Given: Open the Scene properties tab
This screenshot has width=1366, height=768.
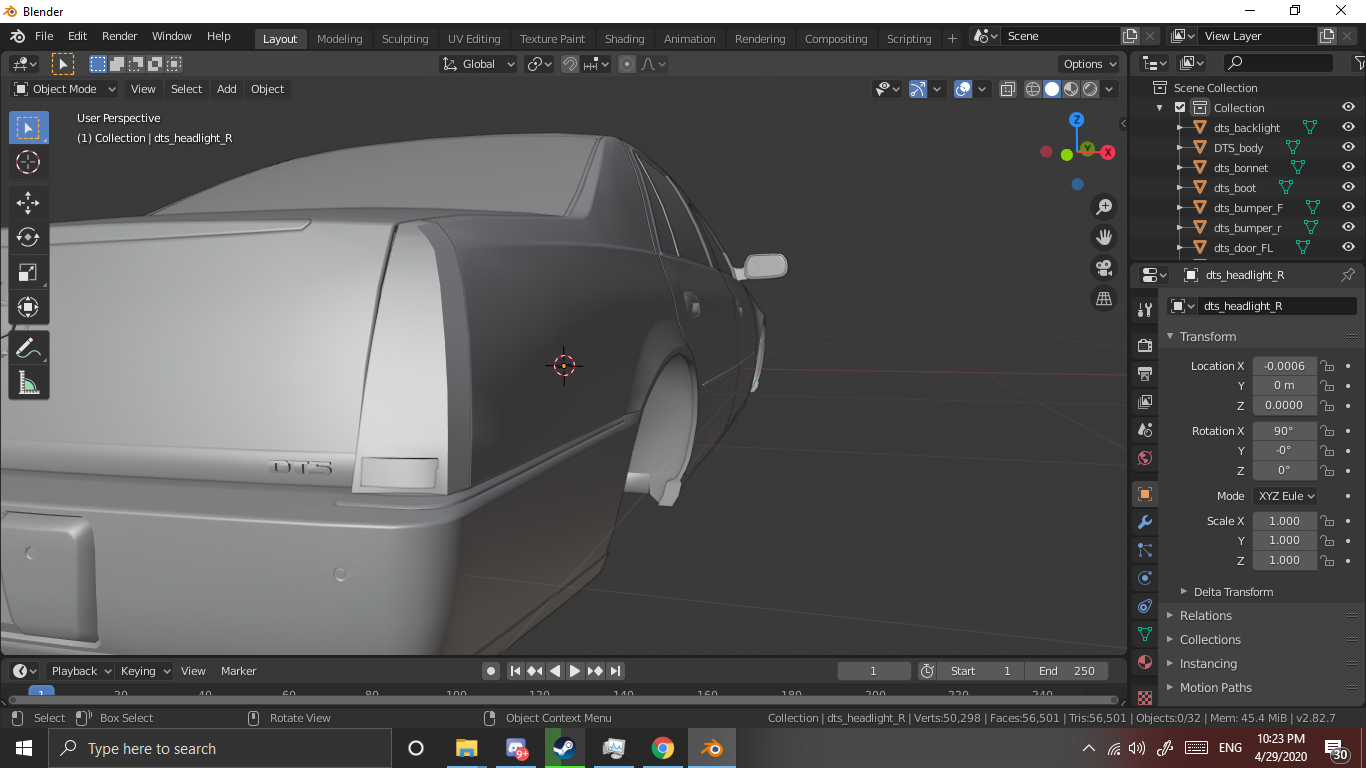Looking at the screenshot, I should pos(1145,430).
